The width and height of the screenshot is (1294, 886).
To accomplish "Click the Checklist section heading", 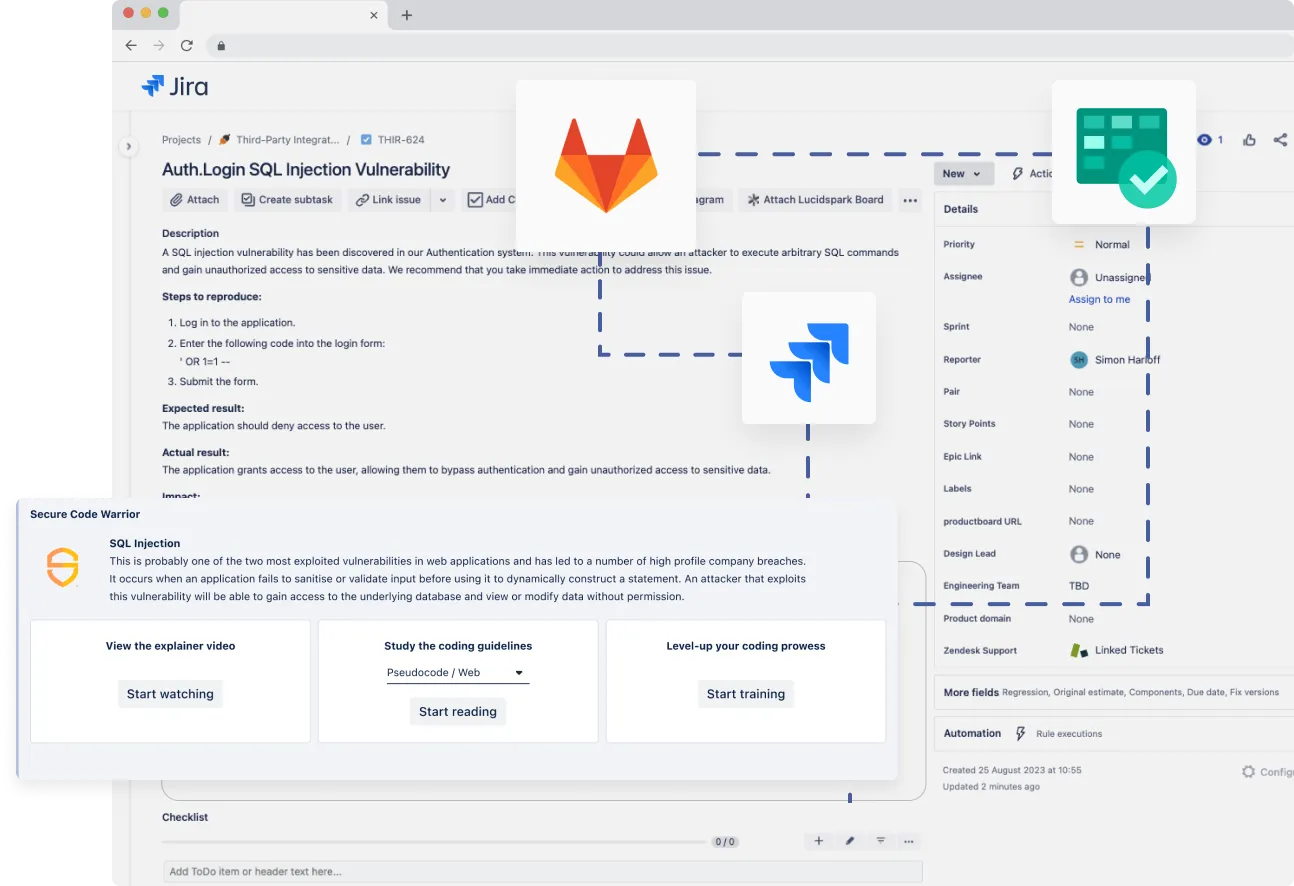I will pos(185,817).
